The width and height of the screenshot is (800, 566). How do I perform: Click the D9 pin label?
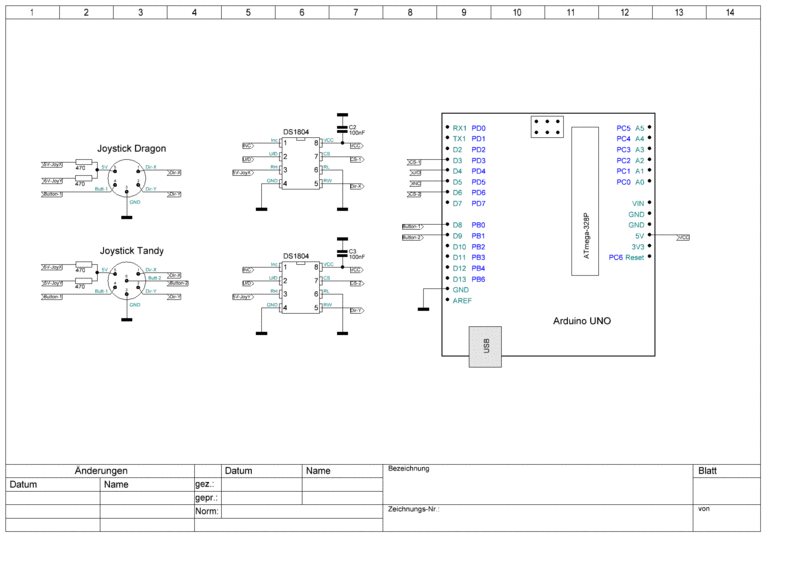coord(457,236)
